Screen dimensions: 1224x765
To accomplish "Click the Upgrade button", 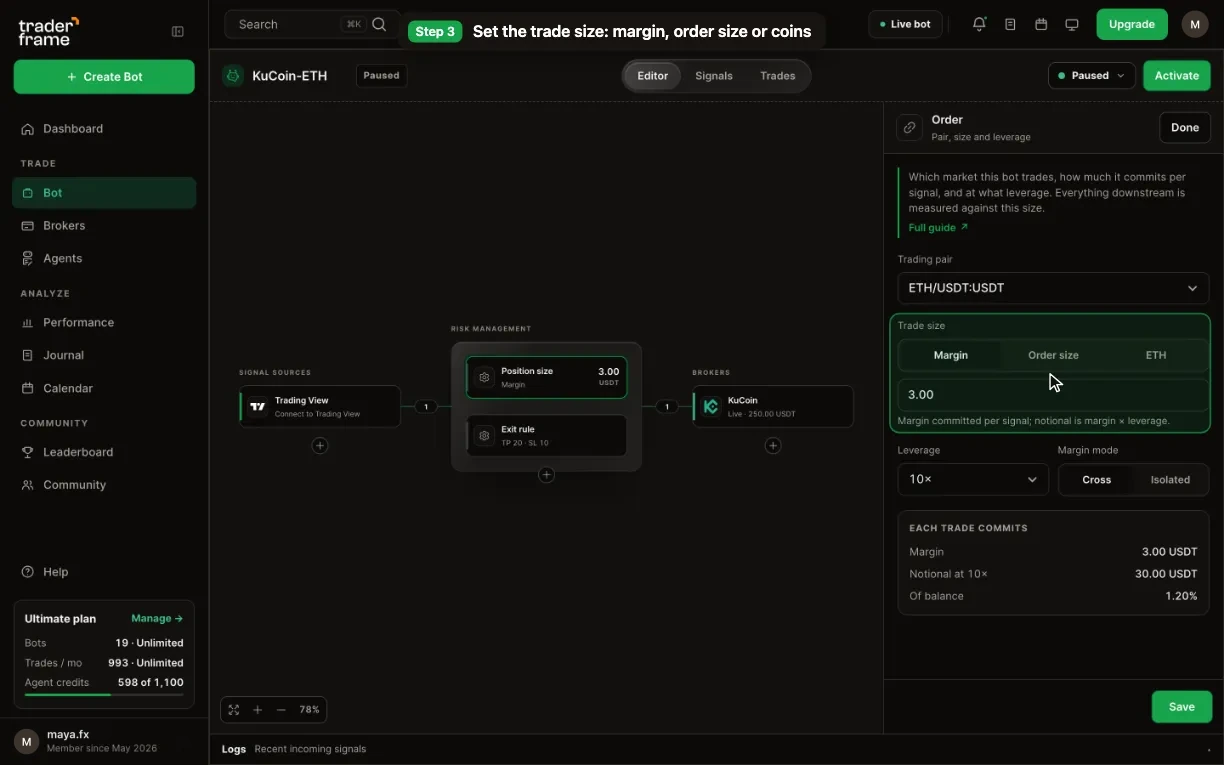I will click(1132, 24).
